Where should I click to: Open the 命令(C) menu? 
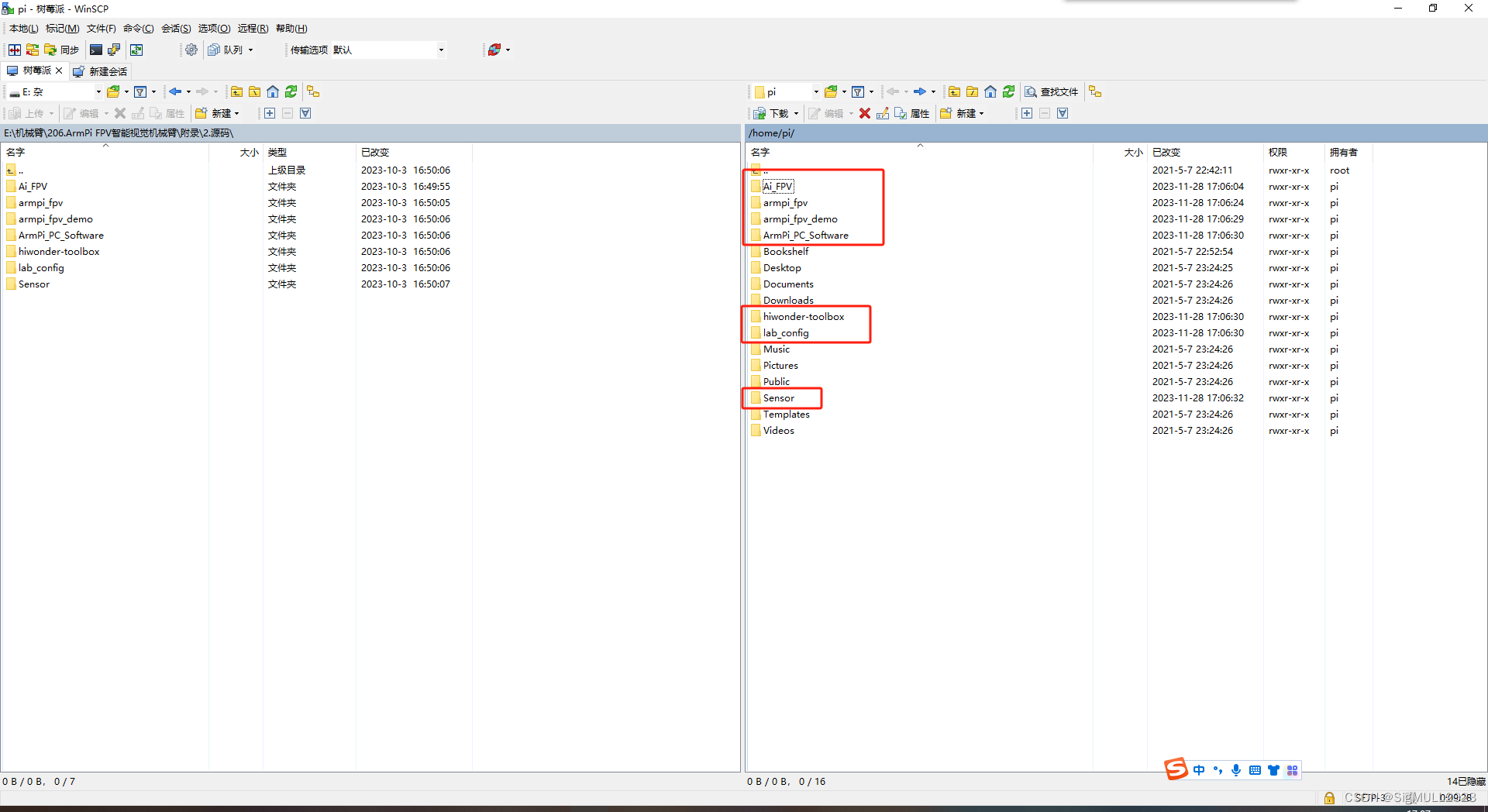point(138,29)
